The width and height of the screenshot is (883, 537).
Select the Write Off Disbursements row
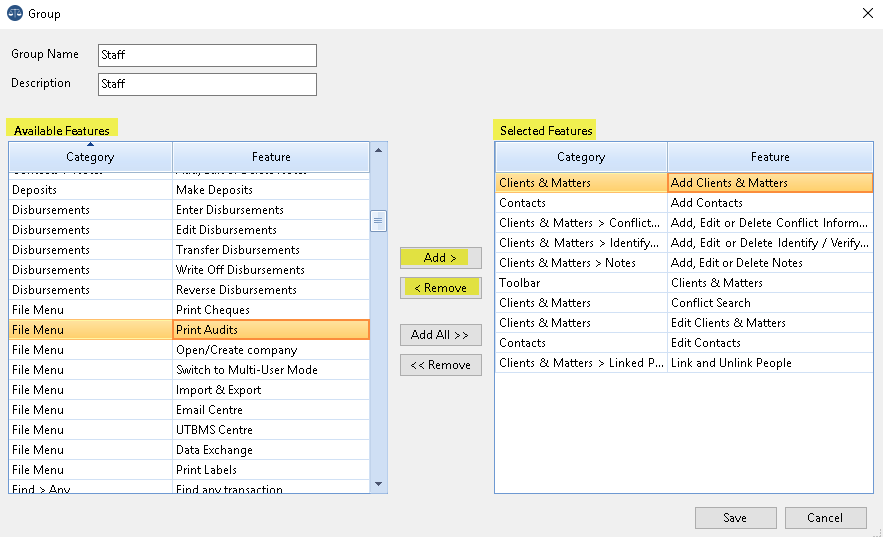click(x=189, y=270)
